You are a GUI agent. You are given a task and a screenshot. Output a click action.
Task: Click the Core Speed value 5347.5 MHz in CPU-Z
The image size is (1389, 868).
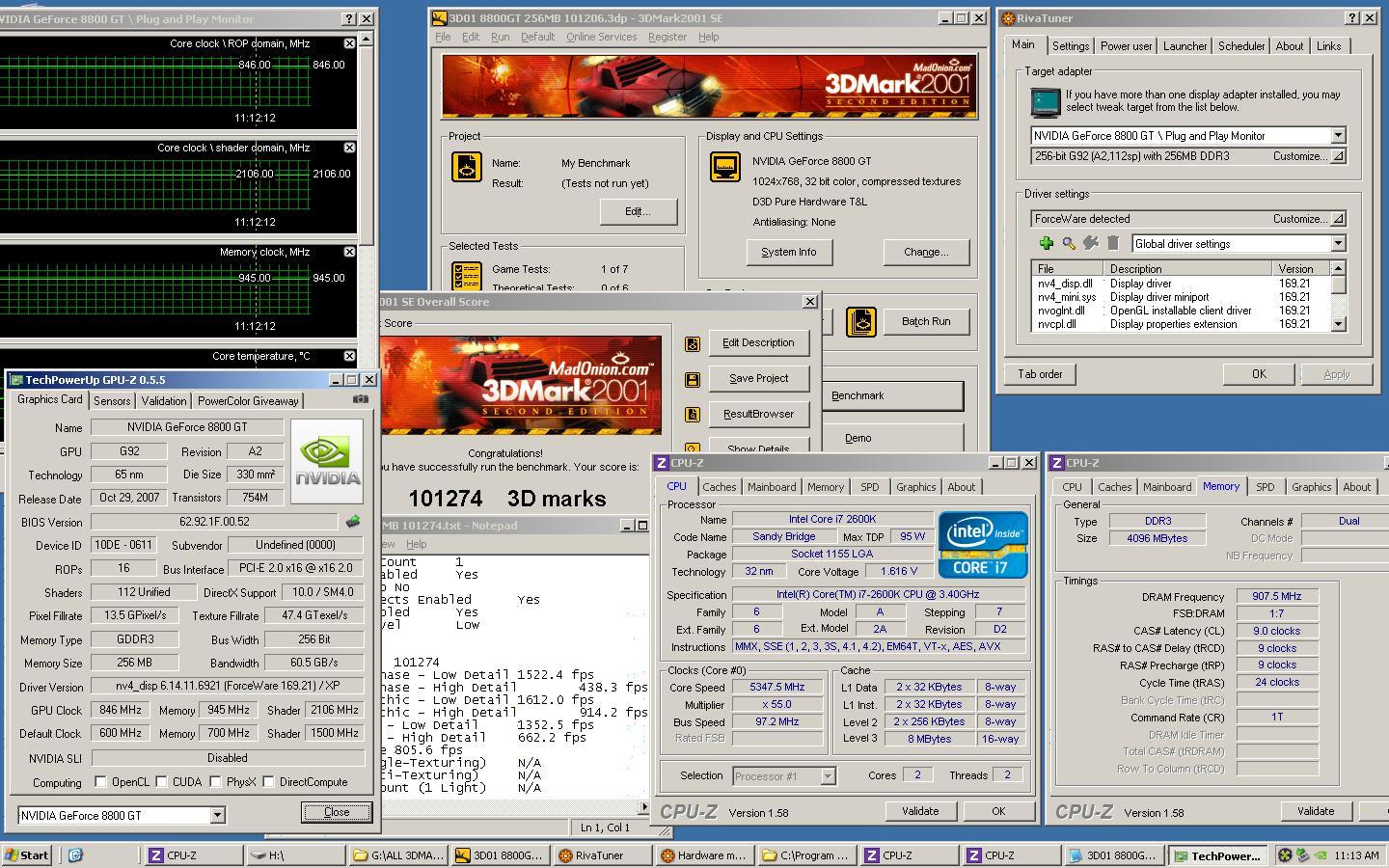coord(776,687)
